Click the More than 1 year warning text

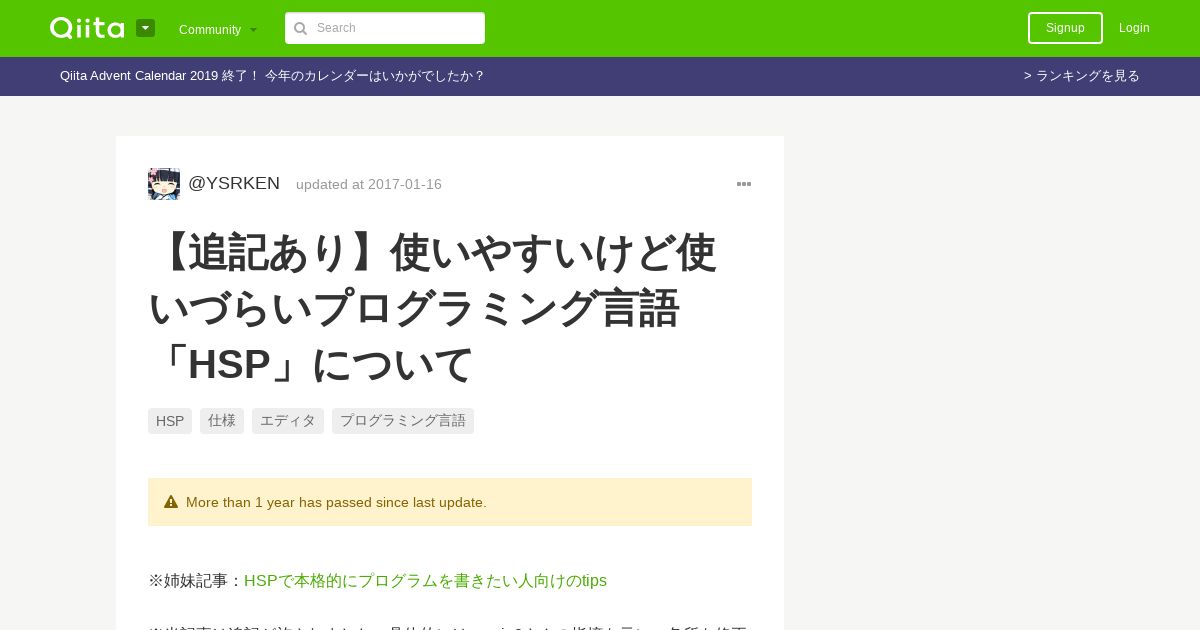(x=336, y=502)
